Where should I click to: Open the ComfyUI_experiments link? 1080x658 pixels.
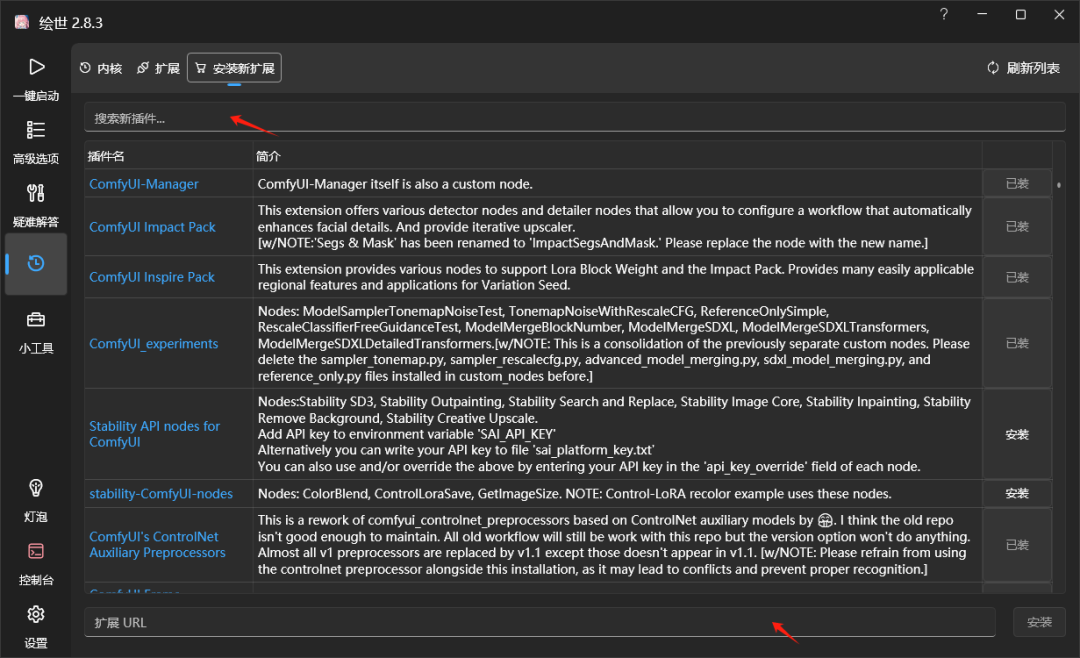click(x=154, y=343)
